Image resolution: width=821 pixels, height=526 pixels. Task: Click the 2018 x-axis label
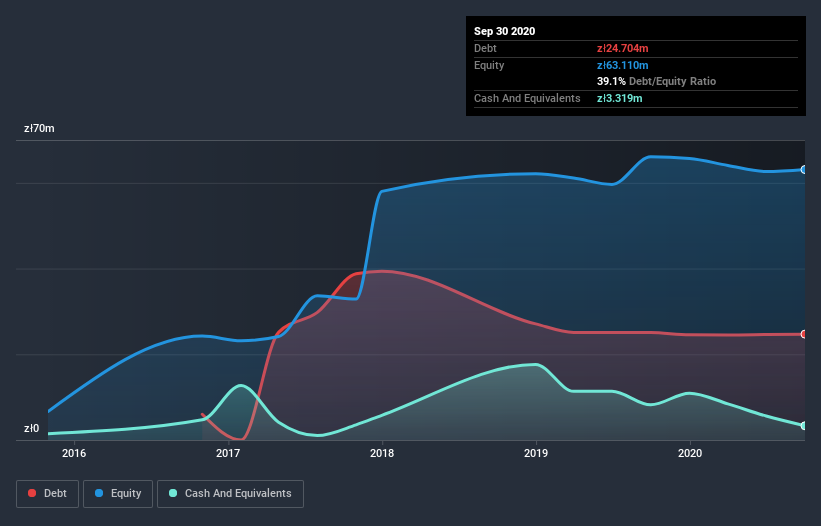382,453
